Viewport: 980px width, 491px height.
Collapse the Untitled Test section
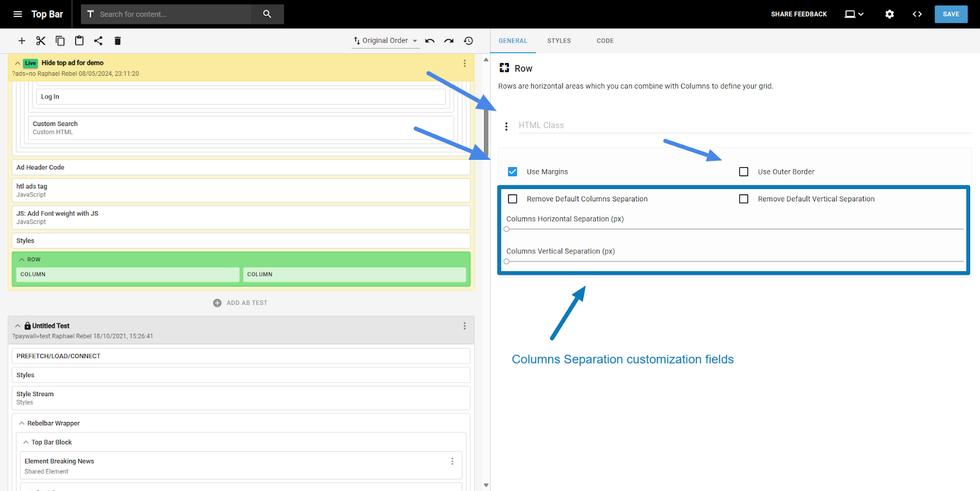[x=18, y=326]
